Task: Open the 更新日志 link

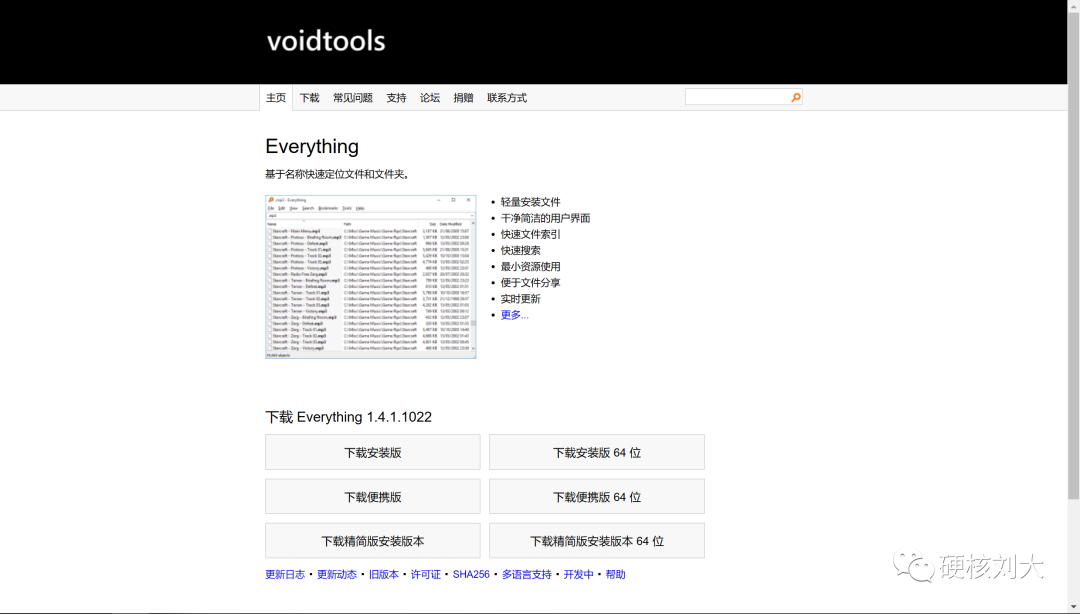Action: pyautogui.click(x=285, y=574)
